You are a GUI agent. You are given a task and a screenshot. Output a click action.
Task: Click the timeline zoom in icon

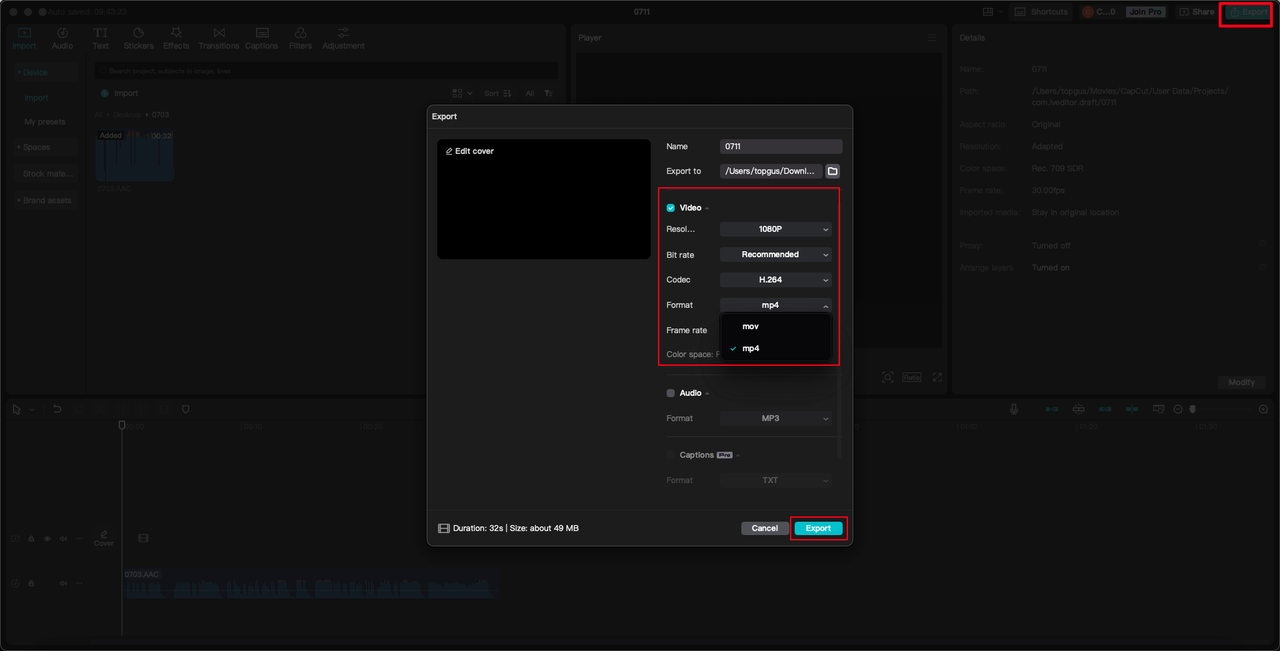[x=1263, y=409]
